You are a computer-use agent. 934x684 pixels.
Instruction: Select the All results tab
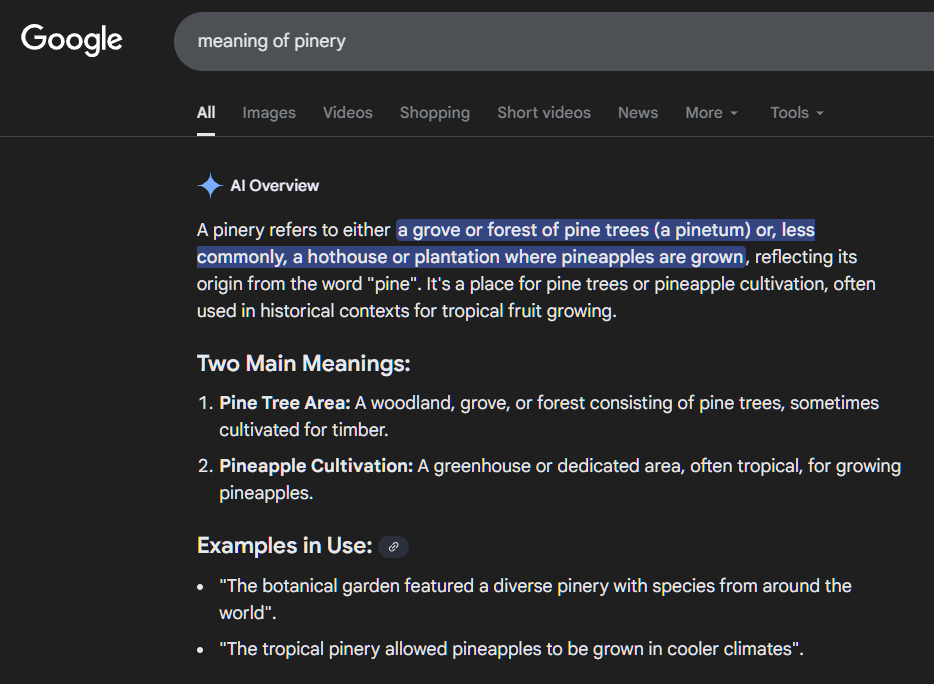point(206,113)
